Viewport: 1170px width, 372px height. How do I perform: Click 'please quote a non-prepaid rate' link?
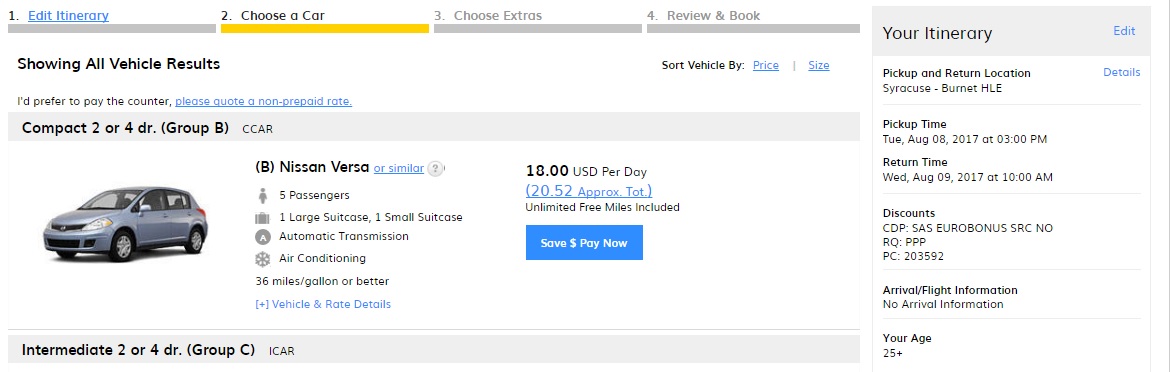pos(263,101)
